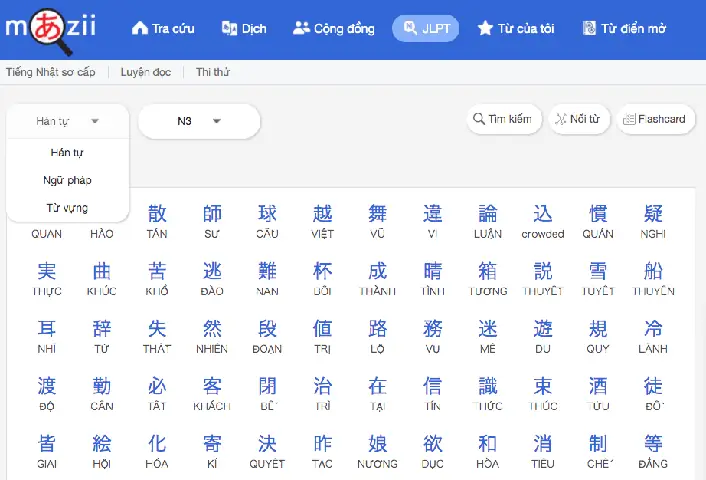Screen dimensions: 706x480
Task: Click the Tìm kiếm magnifier icon
Action: click(x=479, y=119)
